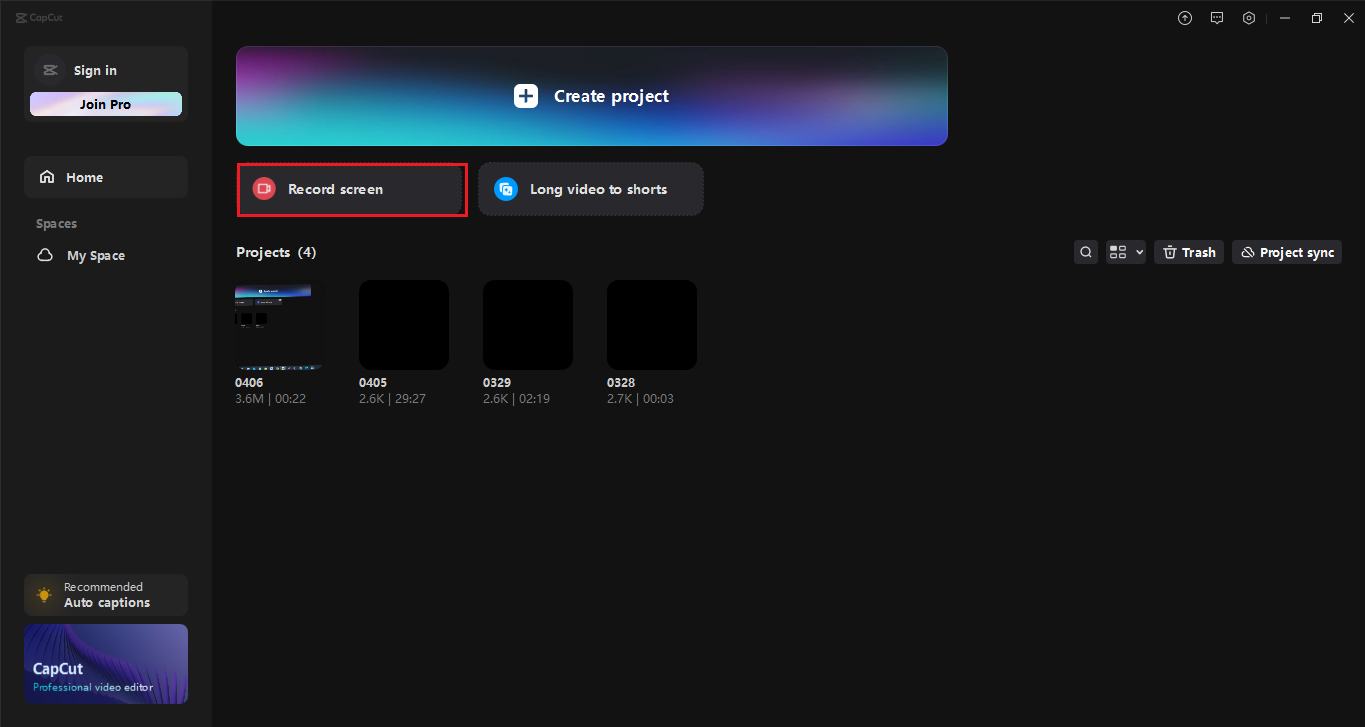Open the Trash
The image size is (1365, 727).
1188,251
